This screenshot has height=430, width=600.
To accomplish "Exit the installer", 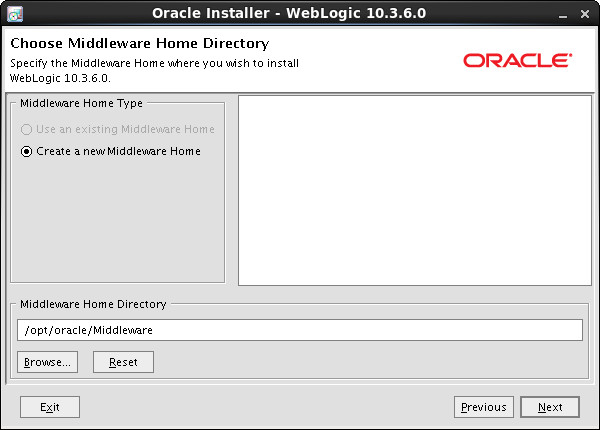I will coord(50,407).
